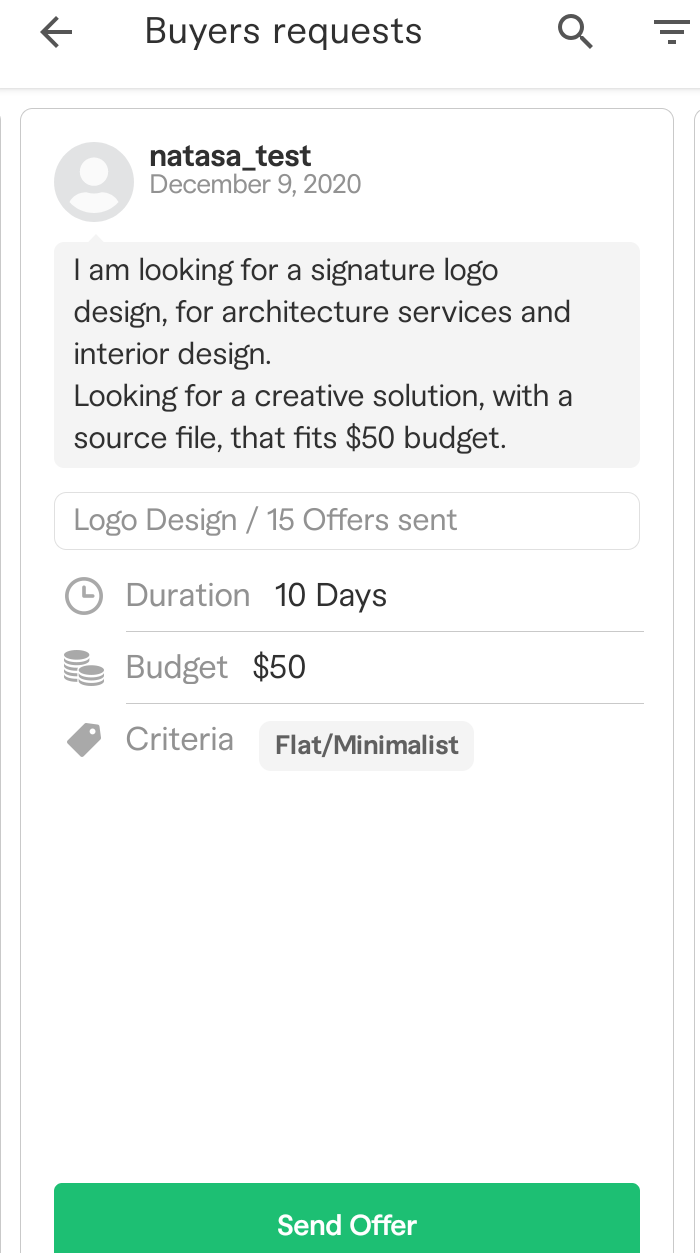The width and height of the screenshot is (700, 1253).
Task: Click the coins icon beside Budget
Action: click(x=84, y=668)
